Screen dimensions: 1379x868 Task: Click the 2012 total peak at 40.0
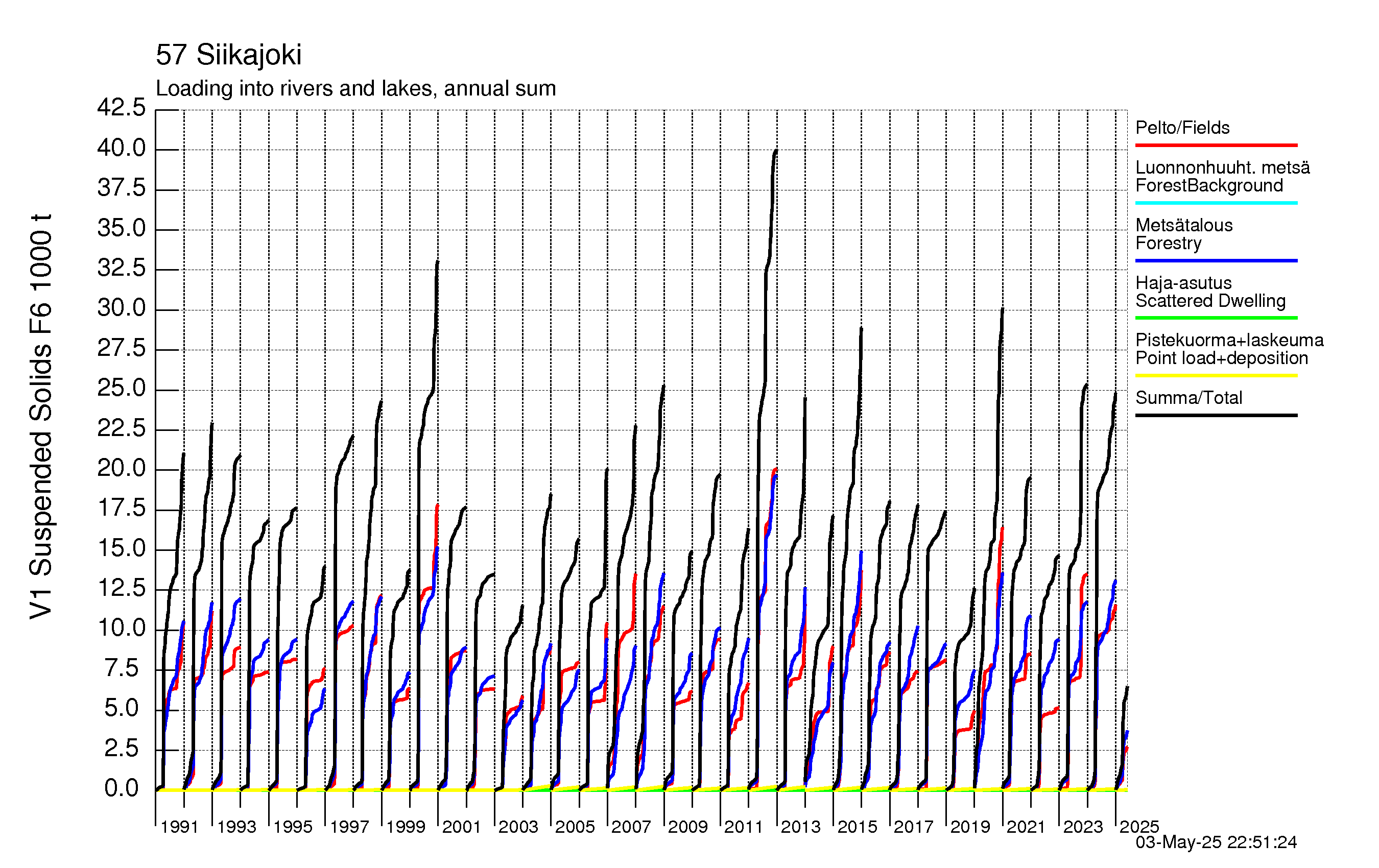click(x=776, y=151)
